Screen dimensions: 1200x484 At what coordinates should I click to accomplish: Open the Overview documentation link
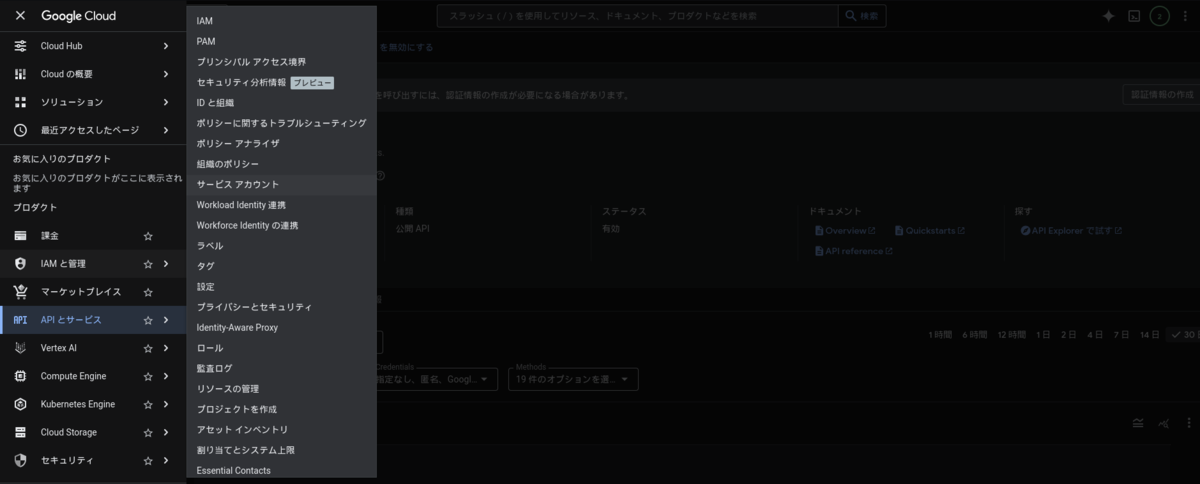pos(846,231)
